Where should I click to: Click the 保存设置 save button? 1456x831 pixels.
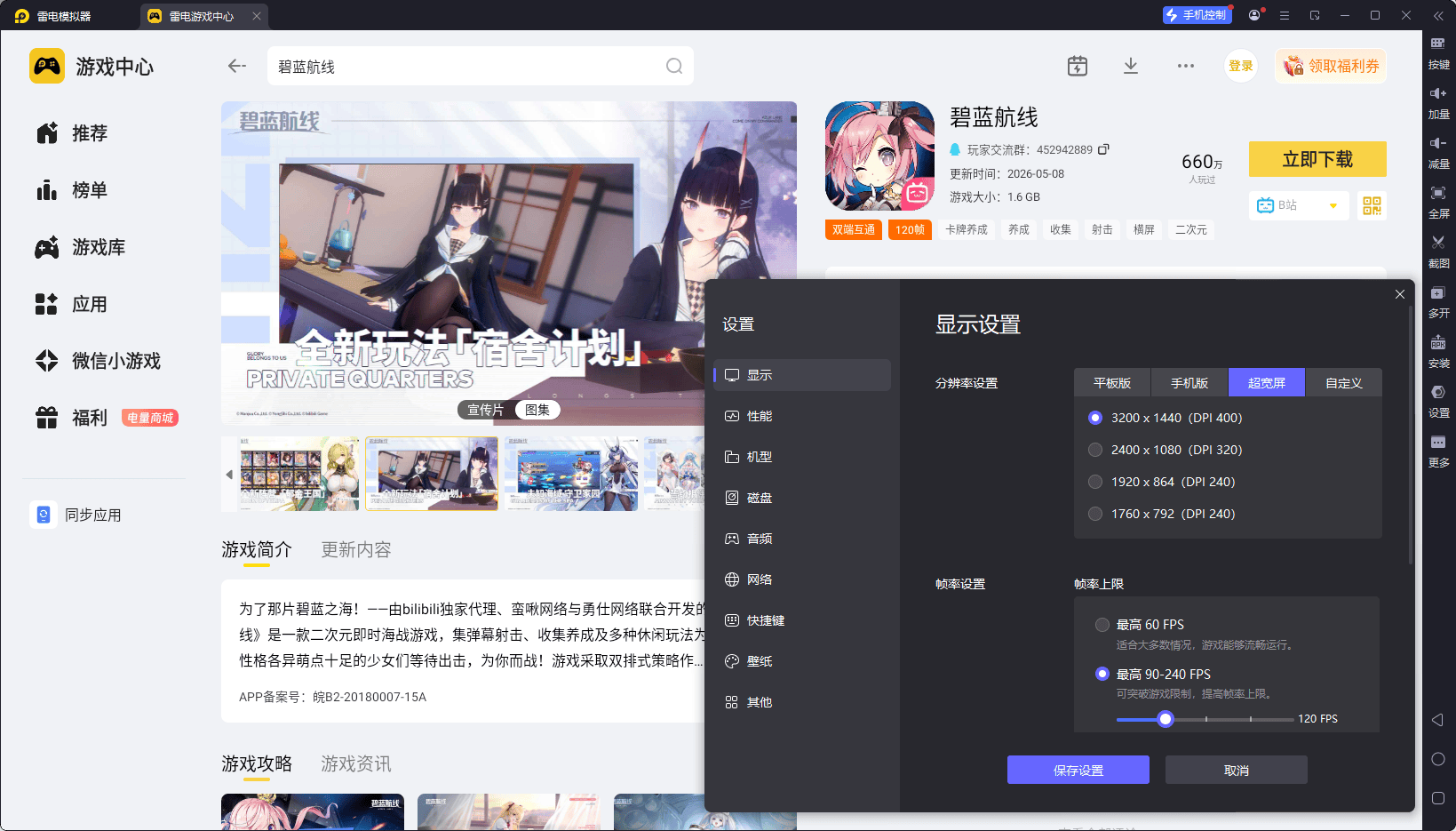1078,770
